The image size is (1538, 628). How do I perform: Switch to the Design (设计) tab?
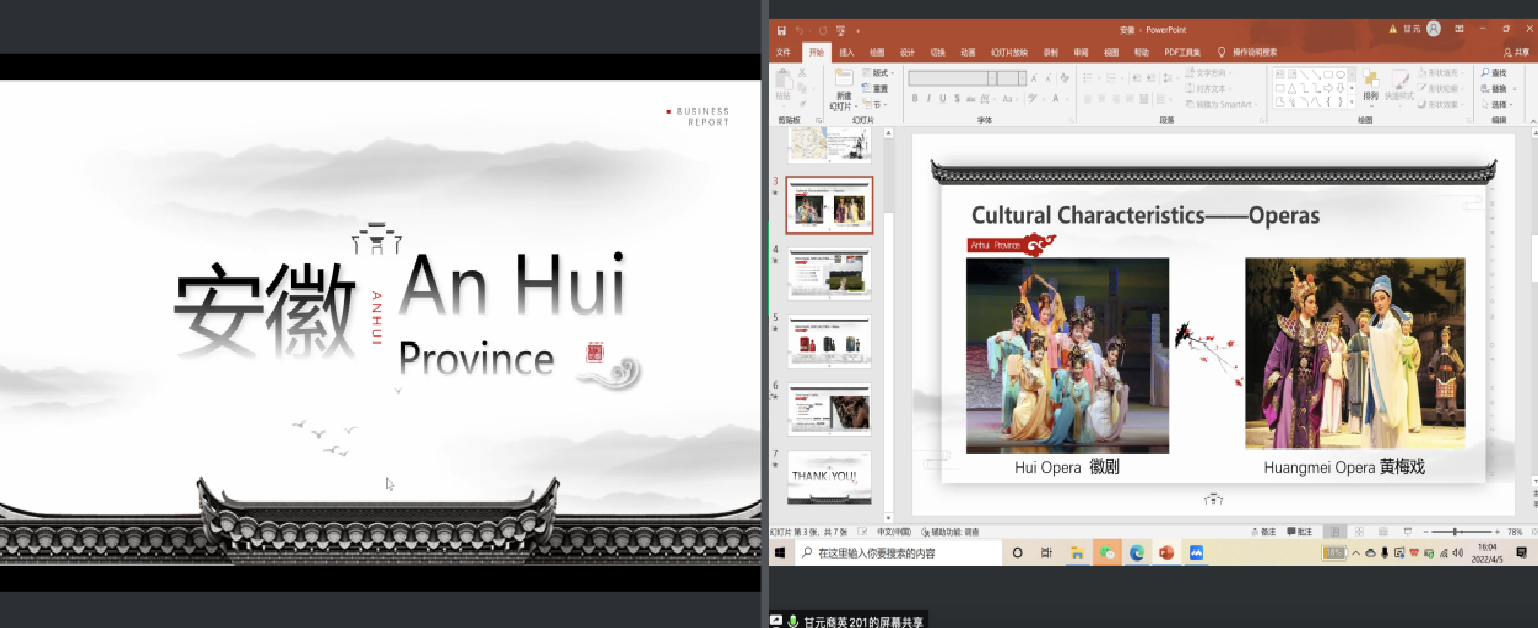[x=907, y=52]
